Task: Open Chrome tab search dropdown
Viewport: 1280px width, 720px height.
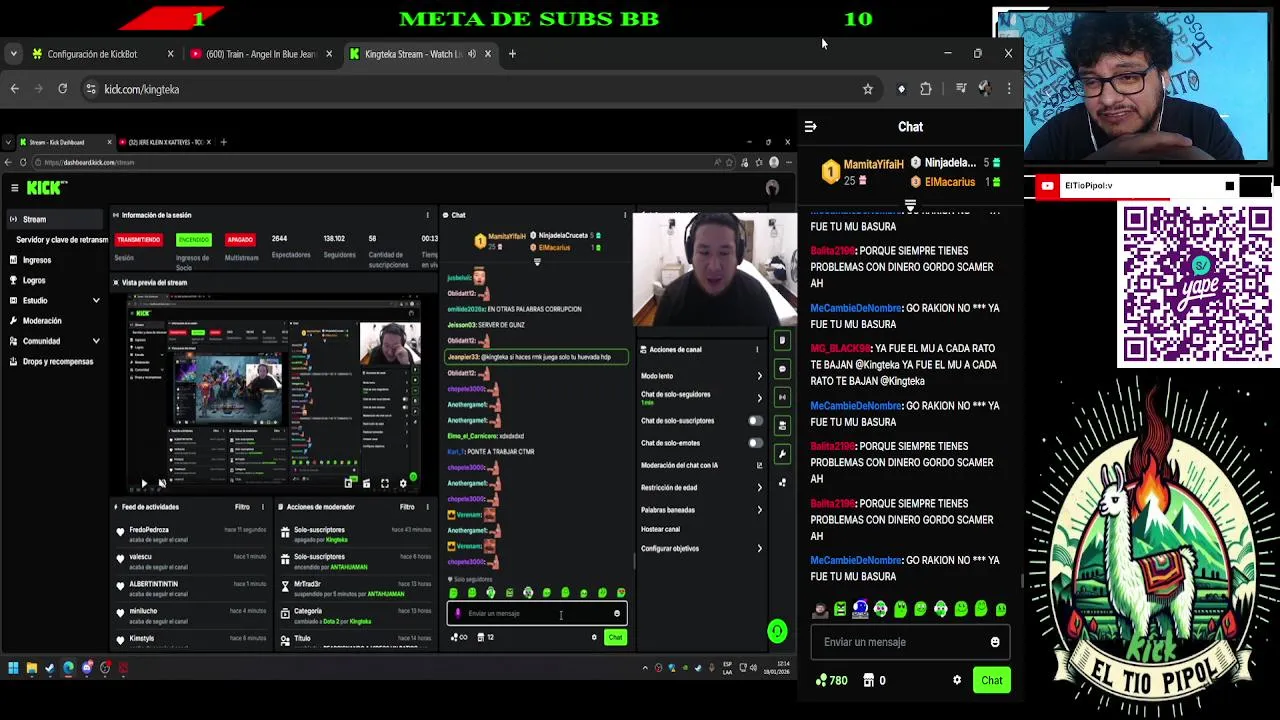Action: (15, 54)
